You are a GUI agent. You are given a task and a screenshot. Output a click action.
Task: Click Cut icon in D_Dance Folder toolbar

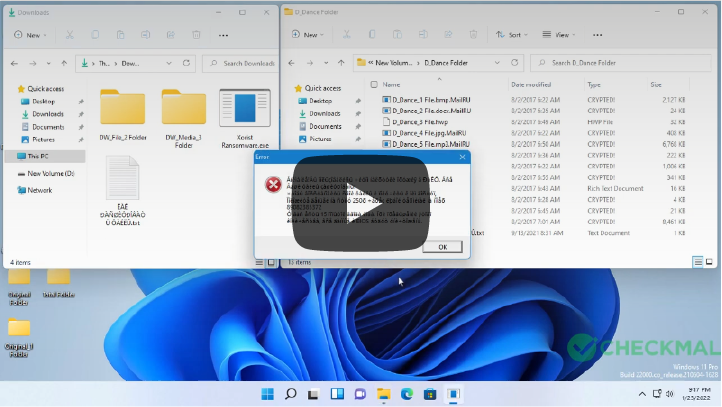click(347, 35)
